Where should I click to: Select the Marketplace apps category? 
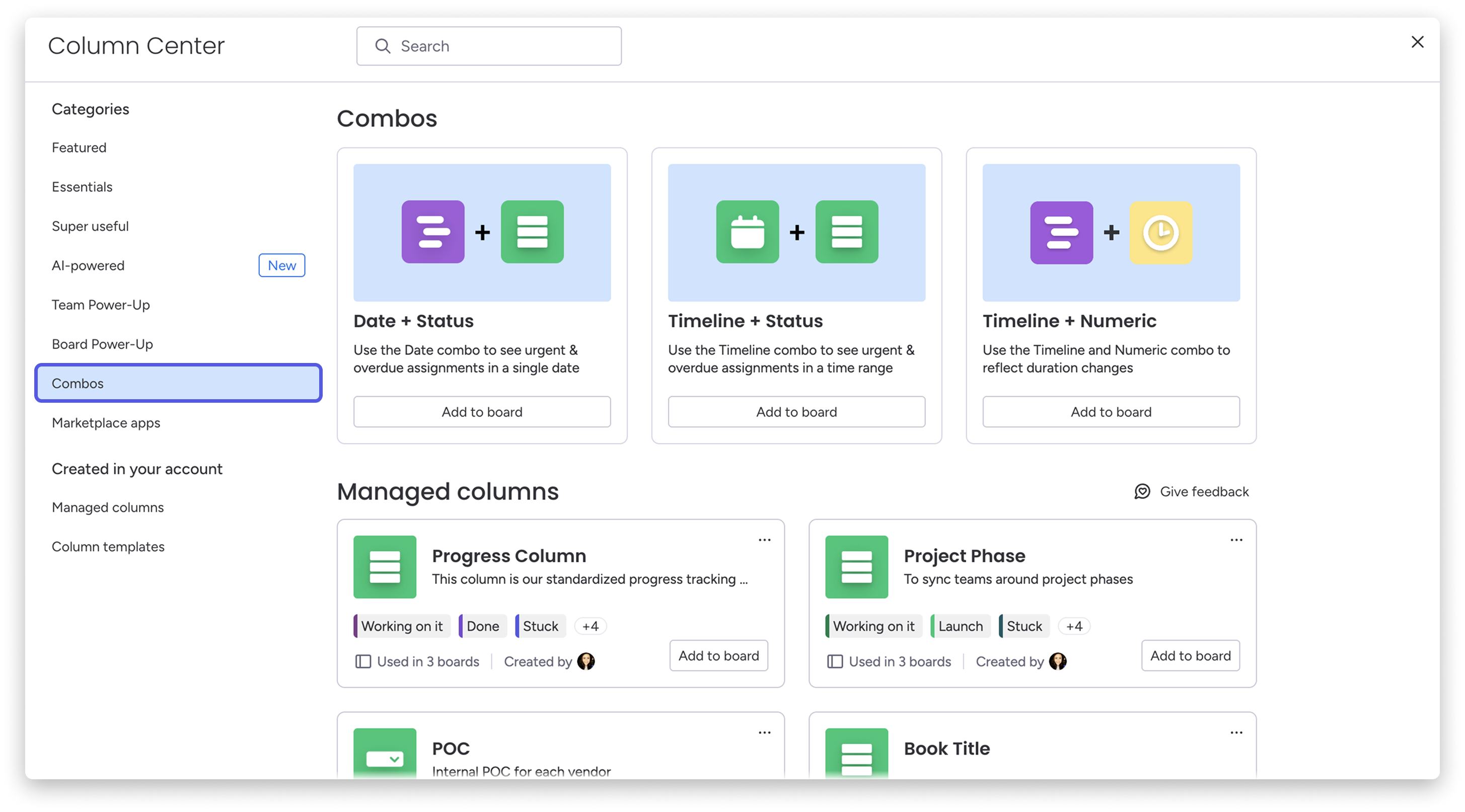(106, 422)
